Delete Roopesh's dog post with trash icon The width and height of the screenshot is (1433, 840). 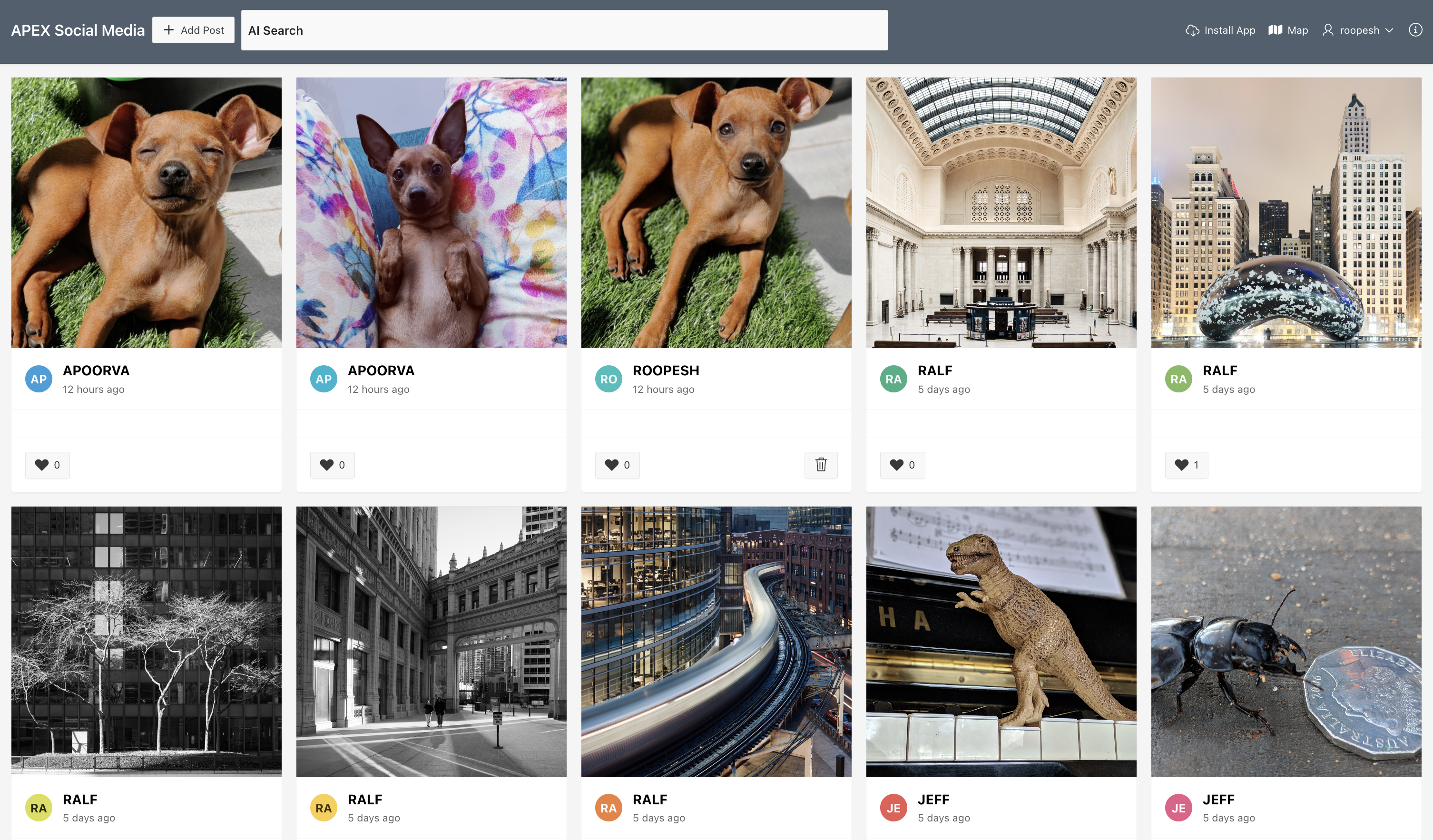[821, 465]
